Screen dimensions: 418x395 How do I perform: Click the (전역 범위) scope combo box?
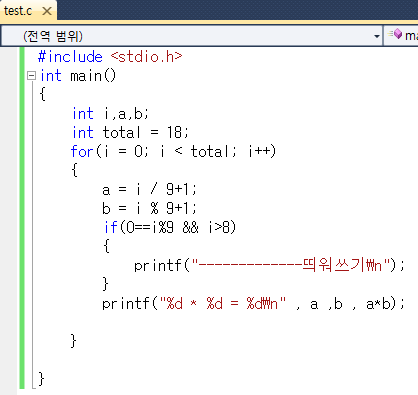(192, 36)
